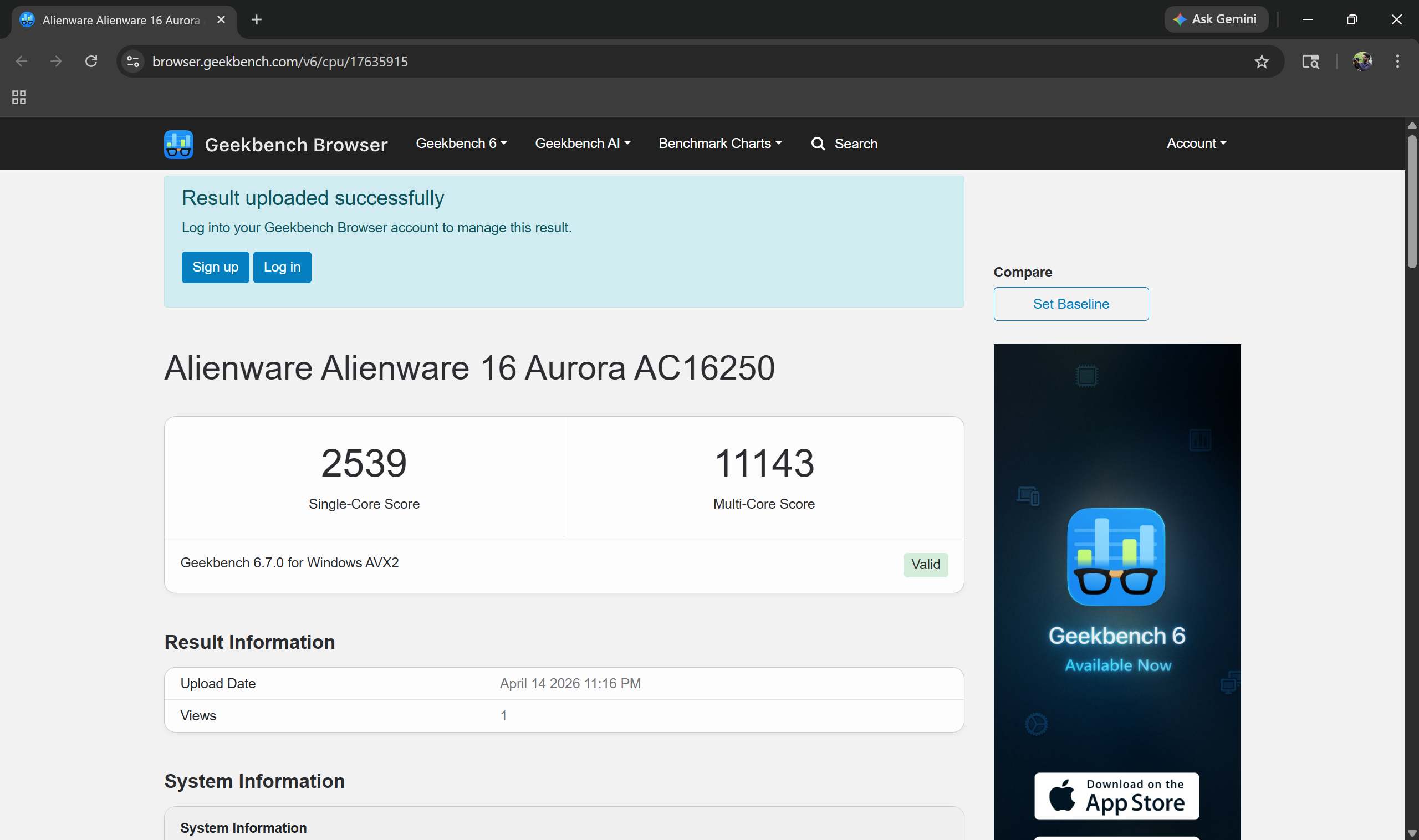The image size is (1419, 840).
Task: Open the Account dropdown menu
Action: pyautogui.click(x=1196, y=144)
